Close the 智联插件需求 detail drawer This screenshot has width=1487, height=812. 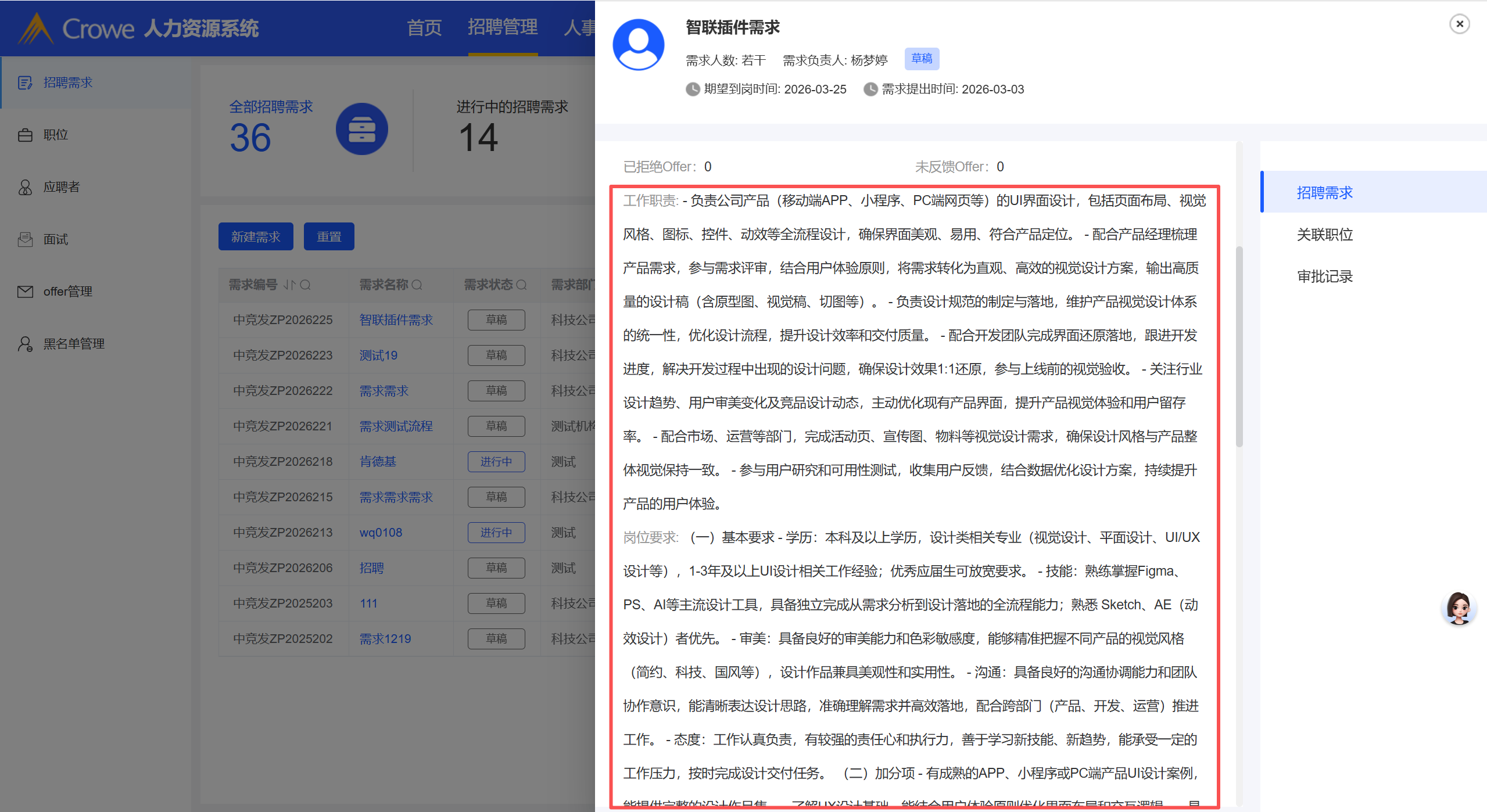click(1459, 24)
